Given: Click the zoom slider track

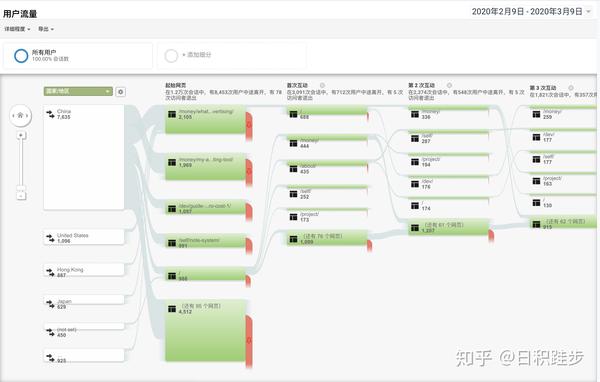Looking at the screenshot, I should 21,163.
